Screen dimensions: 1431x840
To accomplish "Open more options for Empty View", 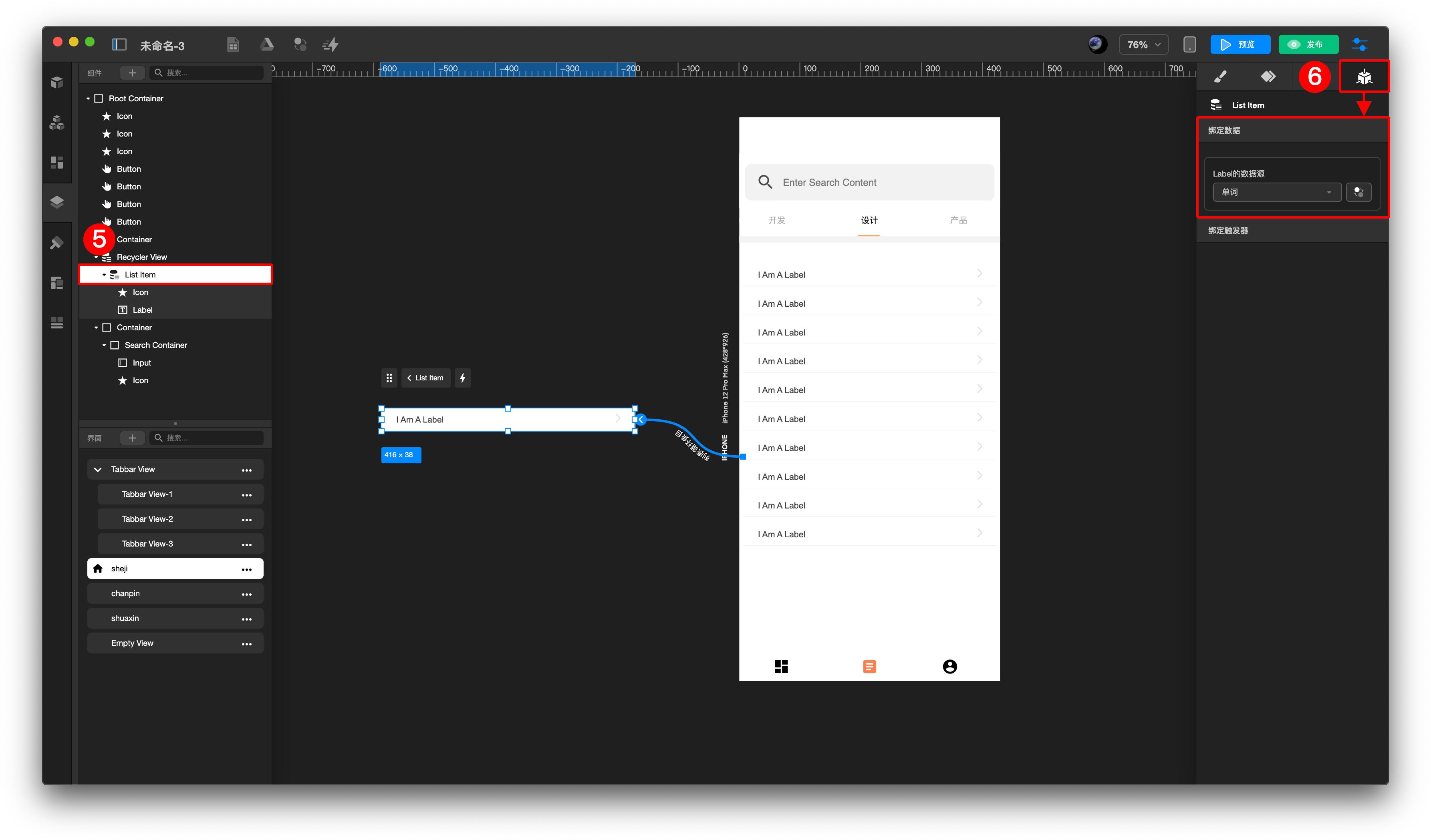I will (246, 644).
